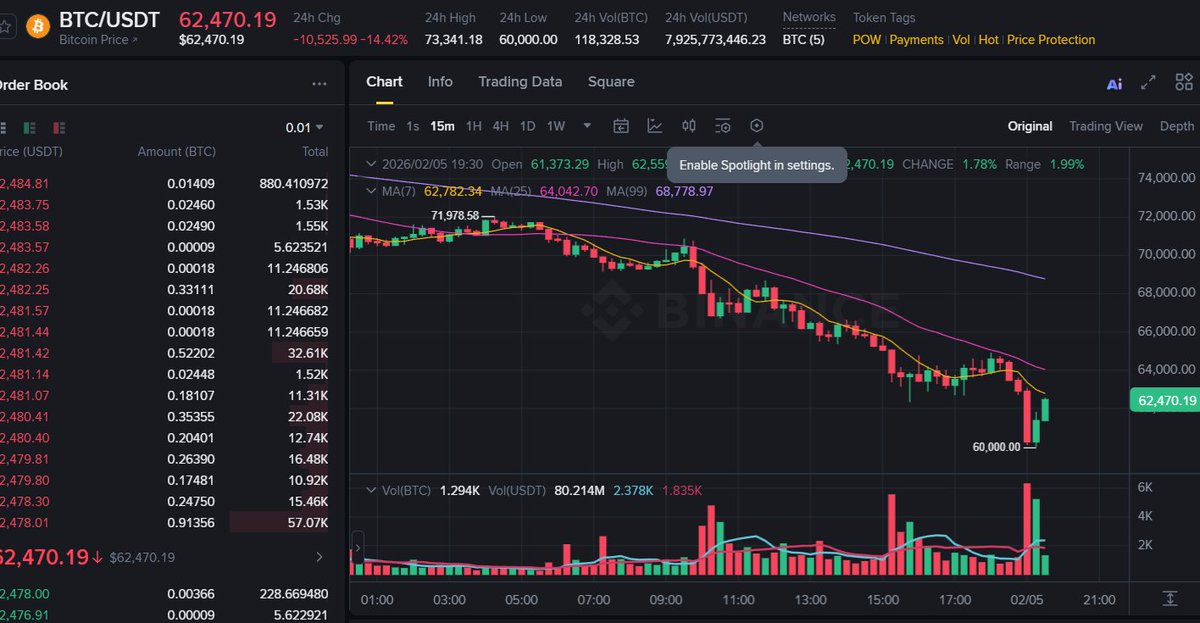The height and width of the screenshot is (623, 1200).
Task: Click the 24h Low value 60,000.00
Action: [528, 40]
